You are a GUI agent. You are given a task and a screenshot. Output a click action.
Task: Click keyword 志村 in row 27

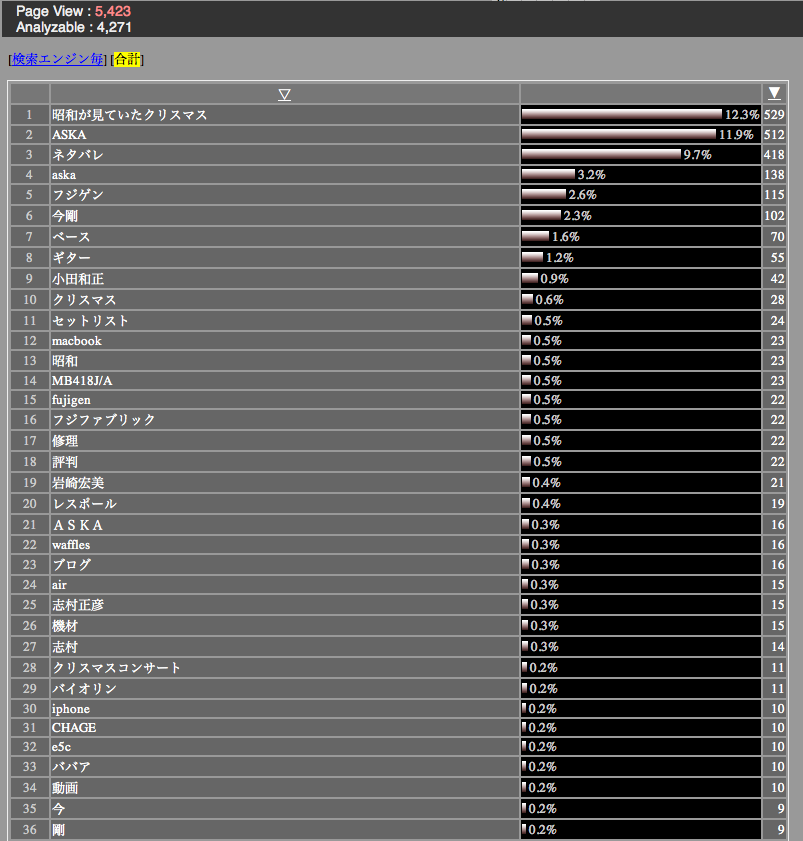[65, 647]
